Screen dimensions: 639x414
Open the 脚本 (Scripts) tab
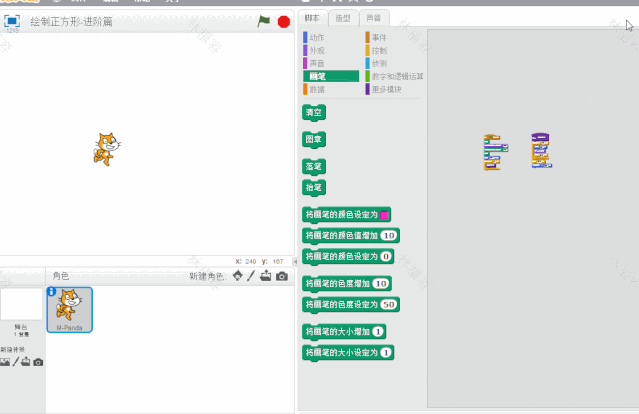tap(312, 18)
